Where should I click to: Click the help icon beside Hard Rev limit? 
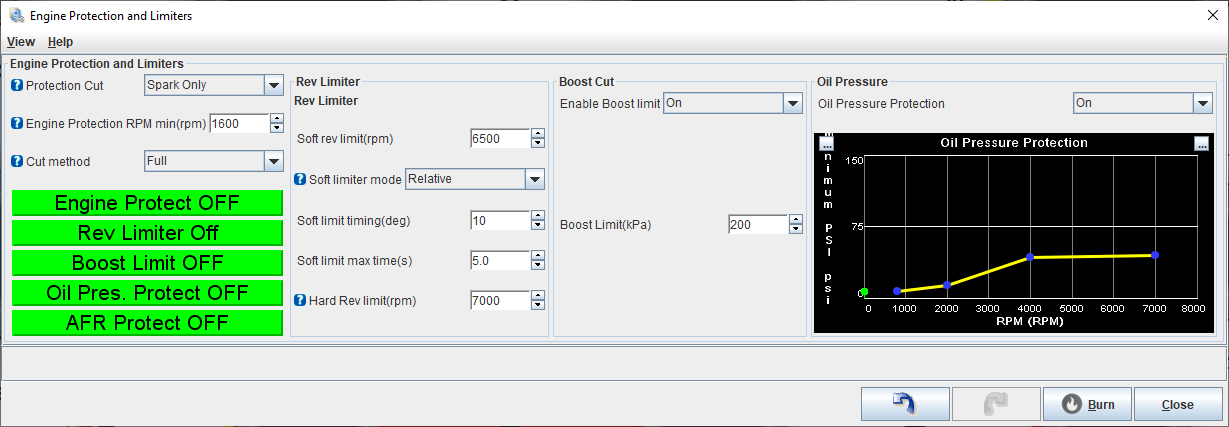[300, 299]
